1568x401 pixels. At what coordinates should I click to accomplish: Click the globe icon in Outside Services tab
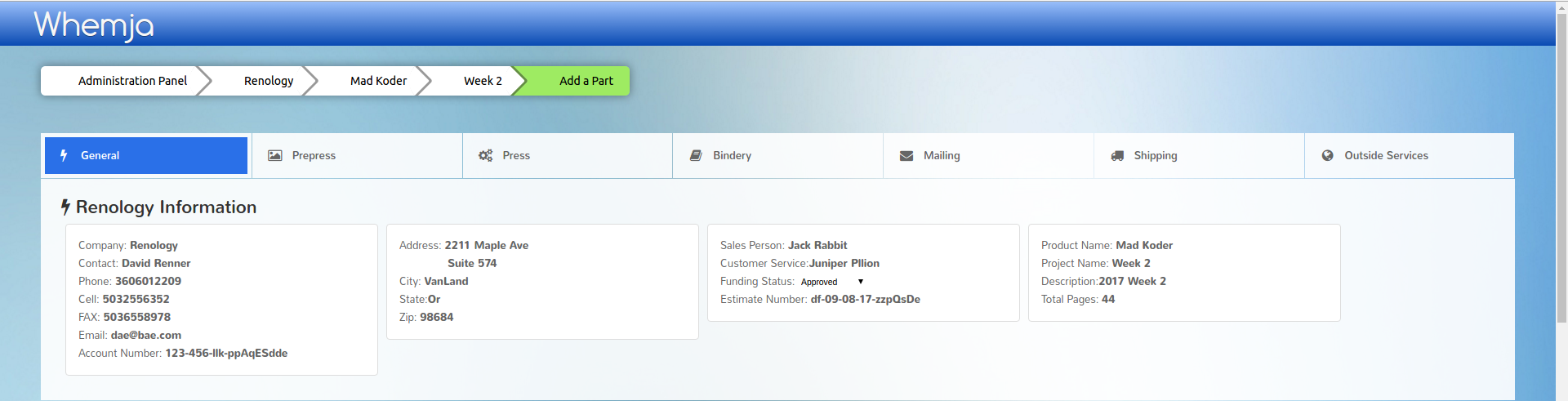[1328, 155]
